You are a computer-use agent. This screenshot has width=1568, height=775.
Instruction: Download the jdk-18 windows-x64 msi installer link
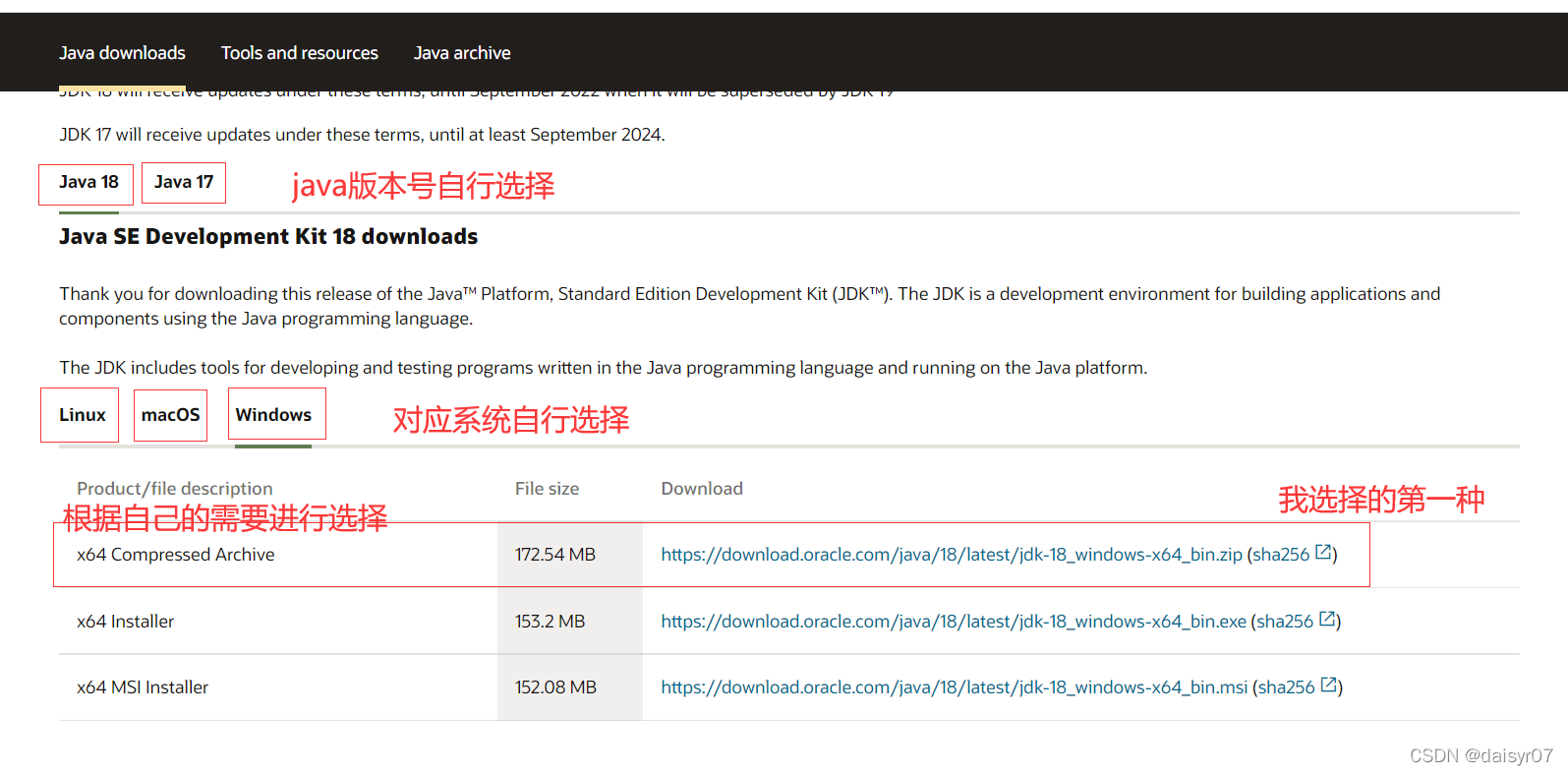[x=954, y=687]
